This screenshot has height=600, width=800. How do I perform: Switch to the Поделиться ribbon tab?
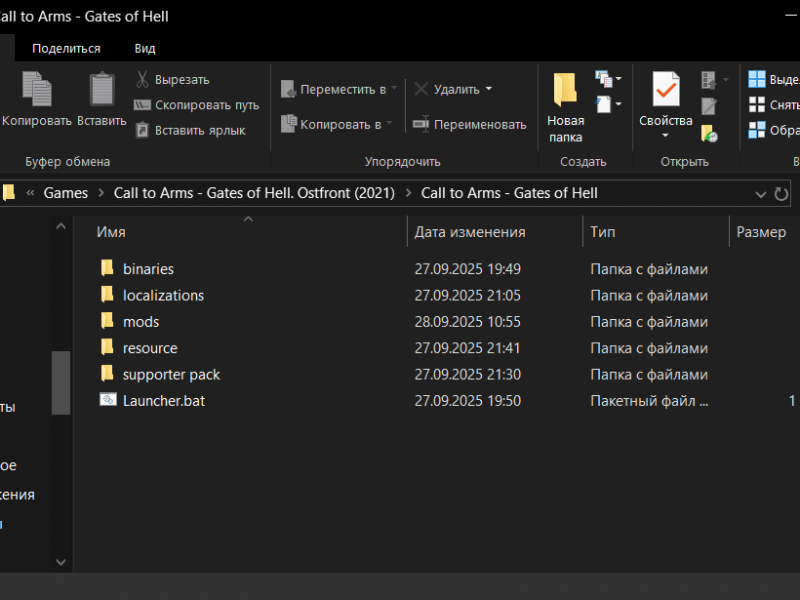(66, 48)
